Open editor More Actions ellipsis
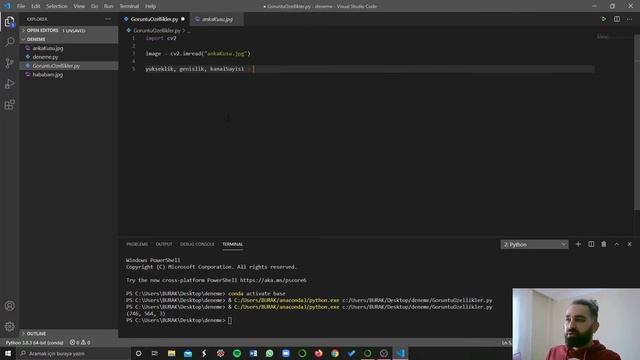 point(629,19)
